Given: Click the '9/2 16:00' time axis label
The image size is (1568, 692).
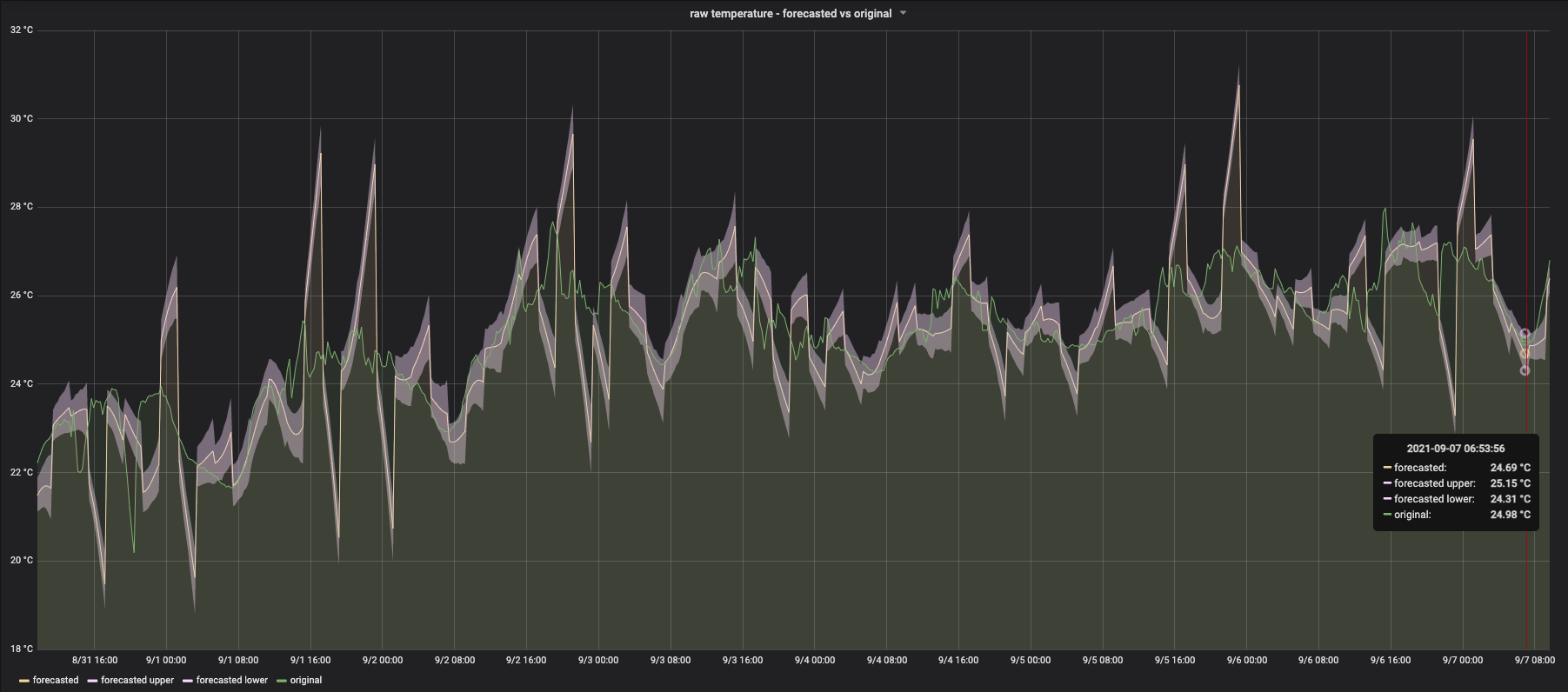Looking at the screenshot, I should (526, 661).
